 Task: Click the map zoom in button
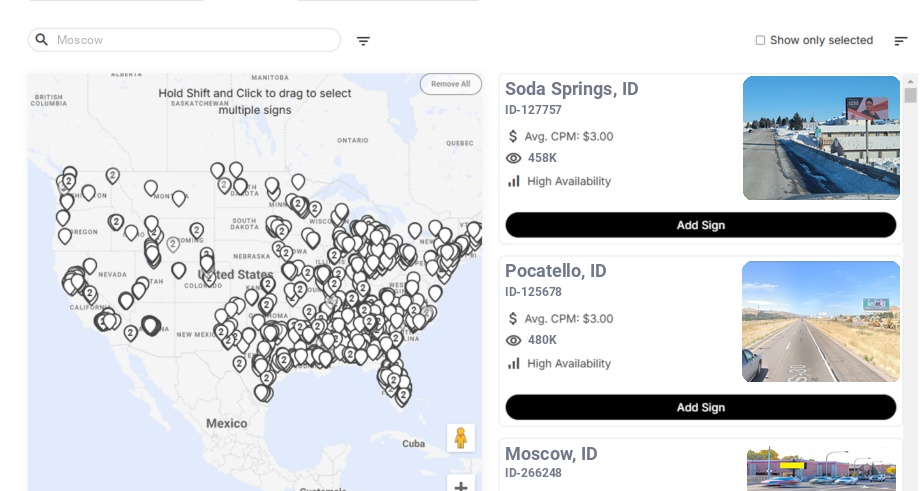pos(460,487)
